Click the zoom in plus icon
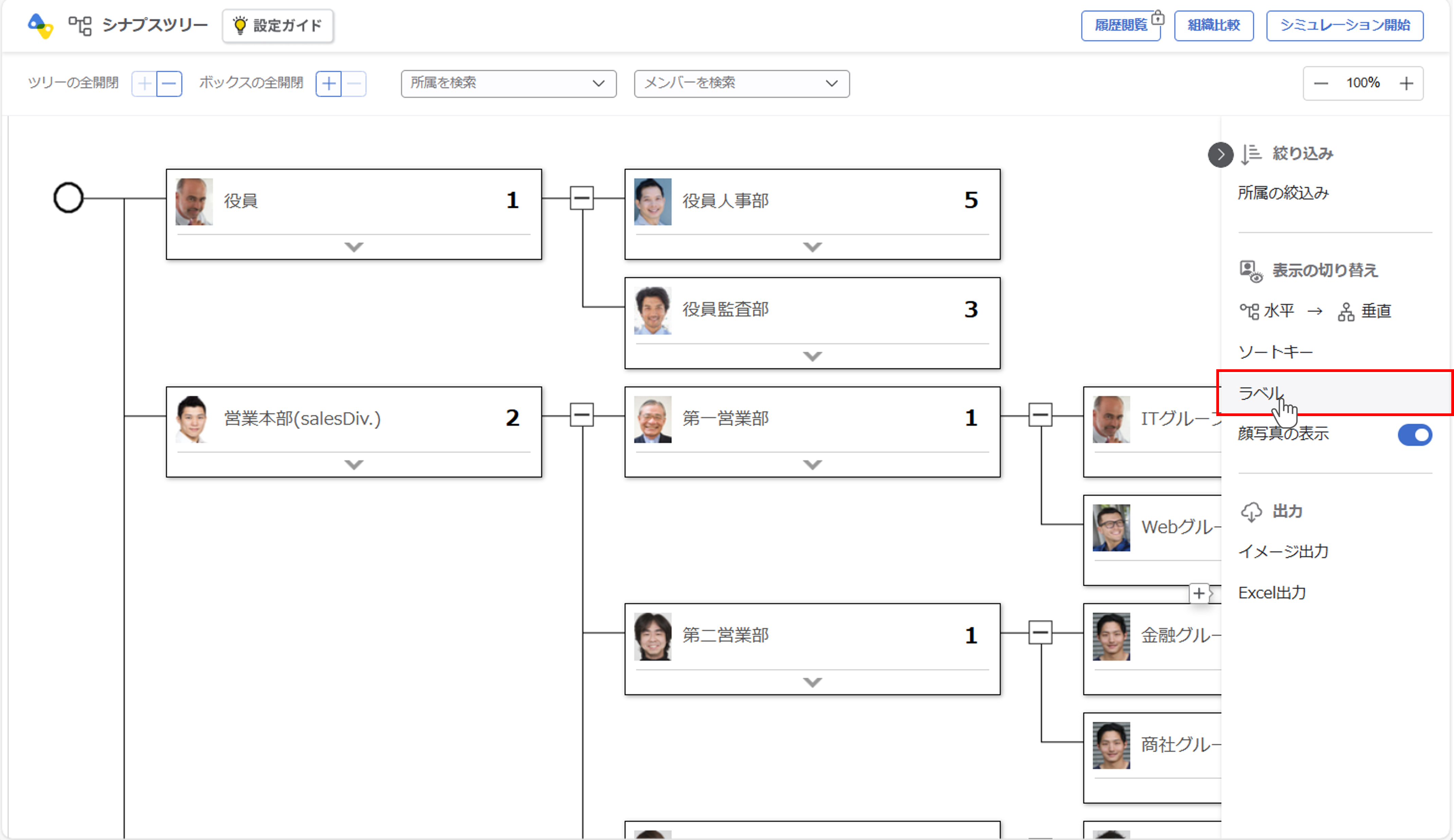The image size is (1454, 840). (1406, 83)
